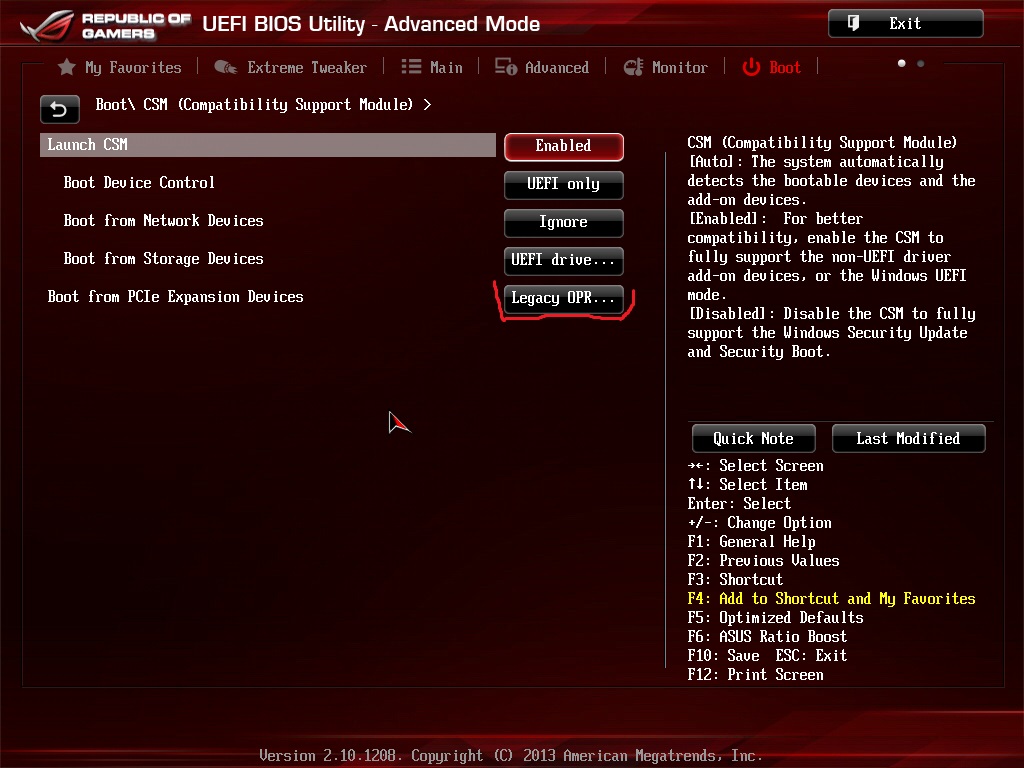1024x768 pixels.
Task: Click the F1: General Help hint
Action: pos(752,541)
